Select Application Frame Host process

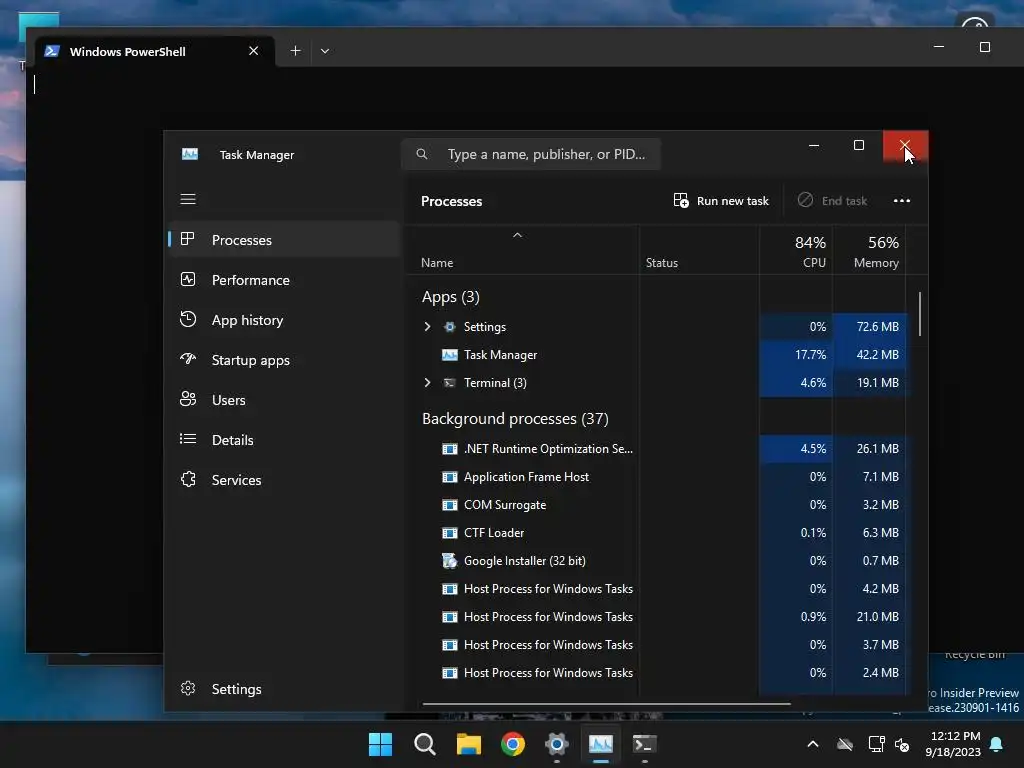point(656,477)
